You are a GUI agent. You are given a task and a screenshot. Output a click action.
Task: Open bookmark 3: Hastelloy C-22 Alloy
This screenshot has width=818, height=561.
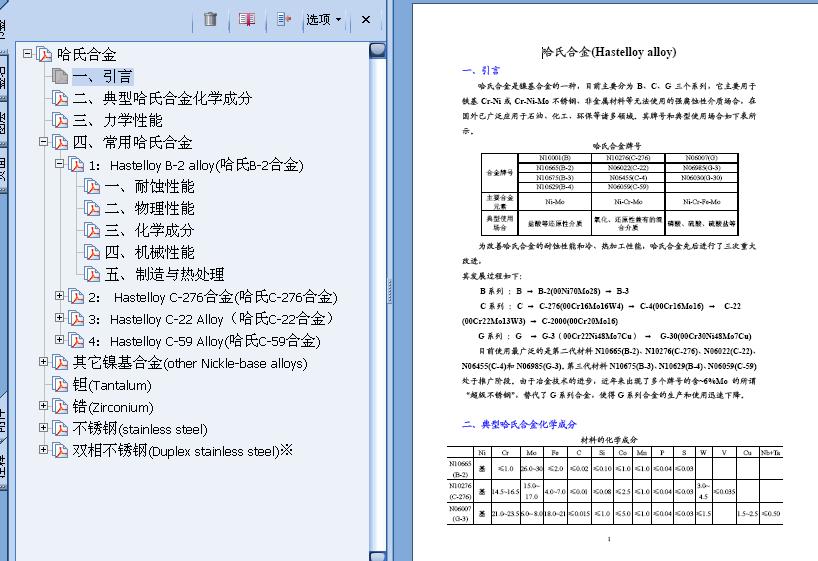[x=211, y=319]
